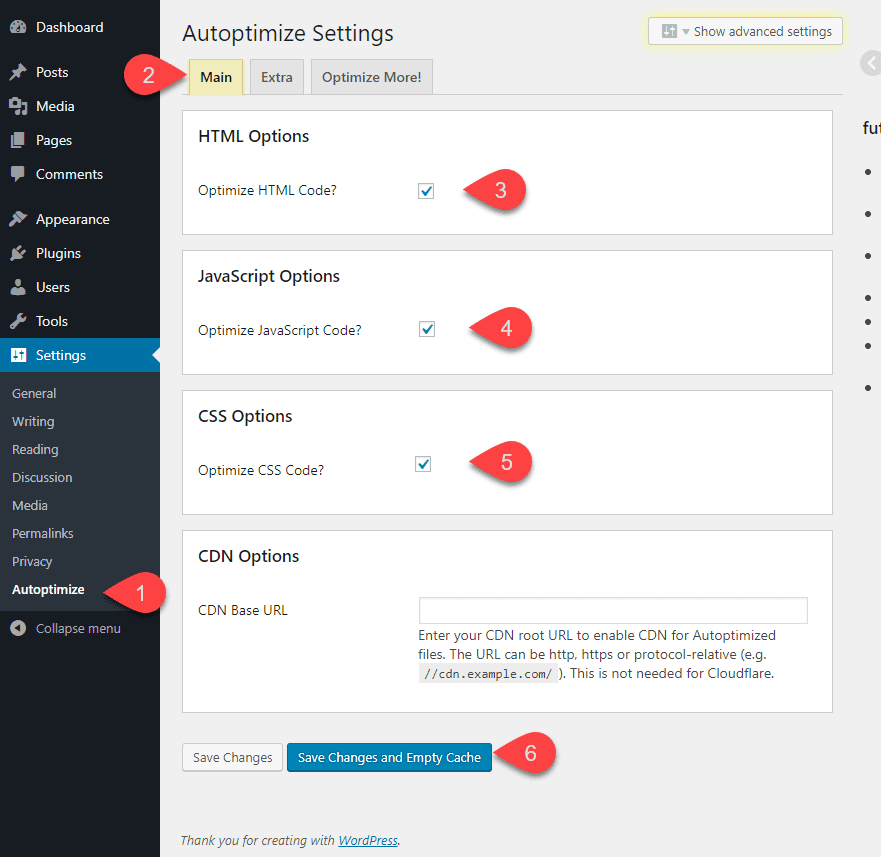This screenshot has width=881, height=857.
Task: Expand the hidden right side panel arrow
Action: (x=868, y=64)
